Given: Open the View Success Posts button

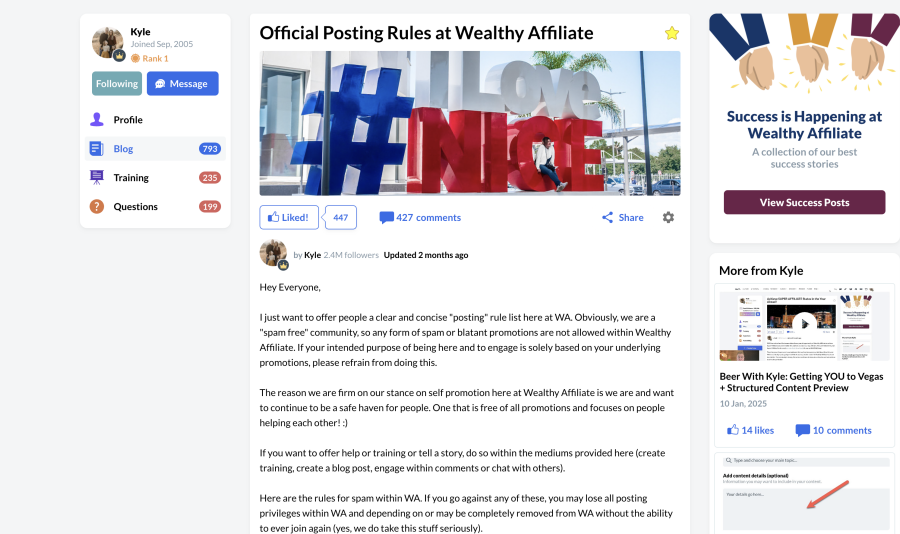Looking at the screenshot, I should click(x=804, y=202).
